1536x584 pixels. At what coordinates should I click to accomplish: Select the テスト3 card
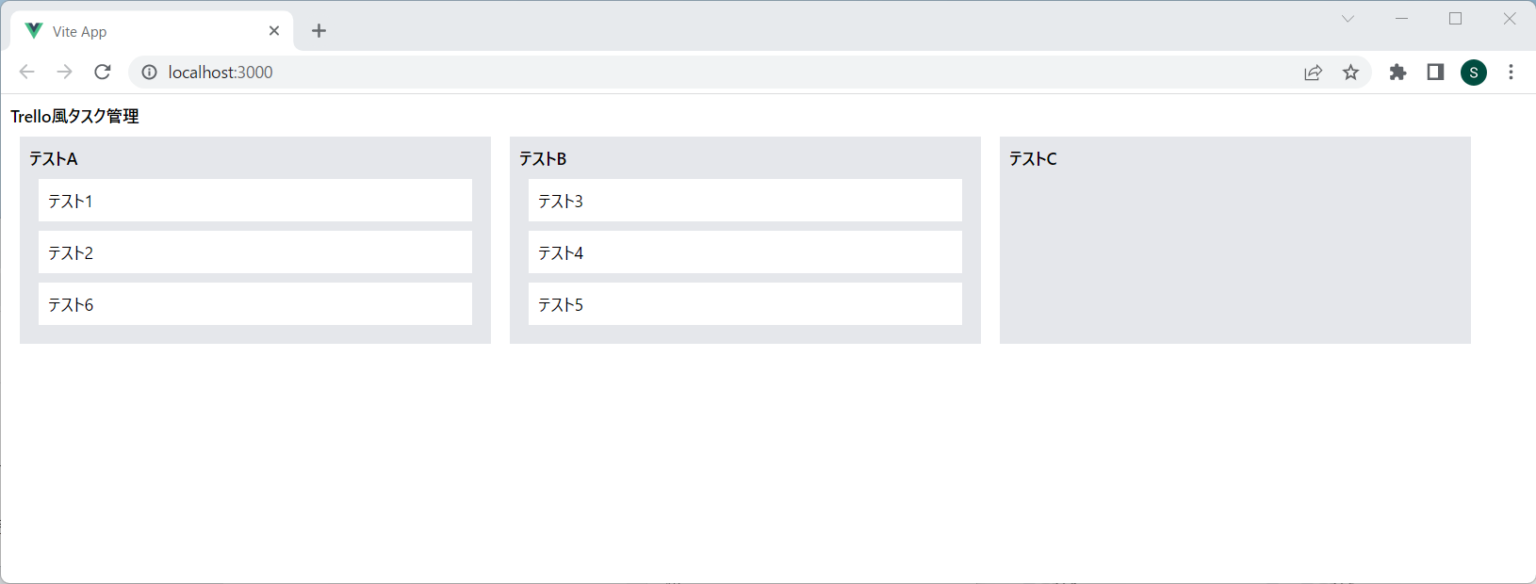[745, 200]
